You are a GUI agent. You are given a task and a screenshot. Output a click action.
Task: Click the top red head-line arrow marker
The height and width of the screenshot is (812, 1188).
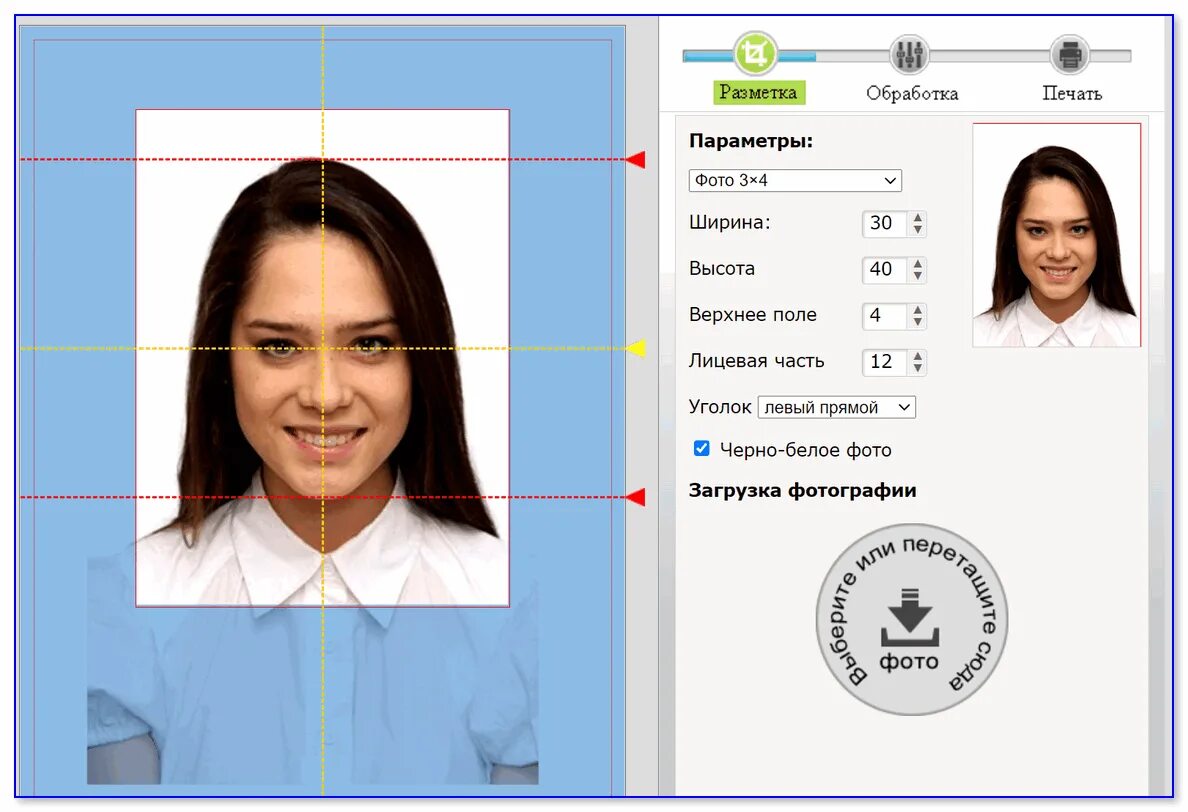pyautogui.click(x=636, y=159)
